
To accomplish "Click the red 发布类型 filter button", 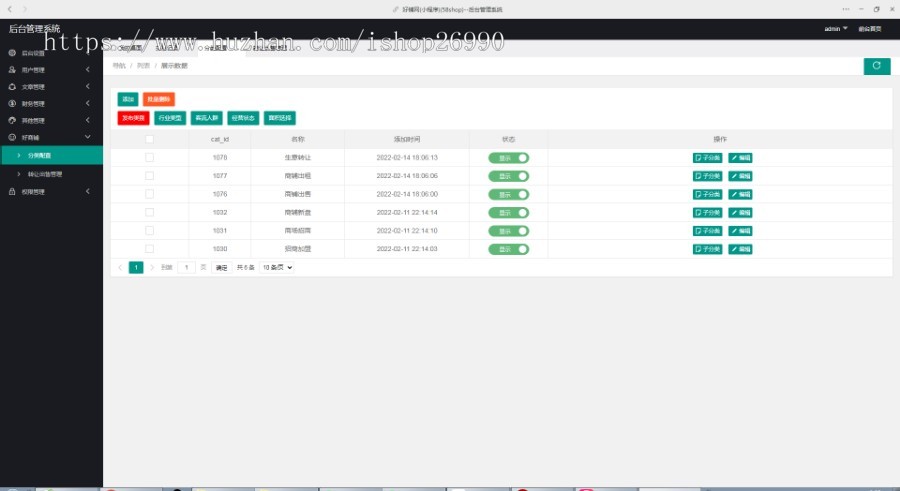I will point(133,118).
